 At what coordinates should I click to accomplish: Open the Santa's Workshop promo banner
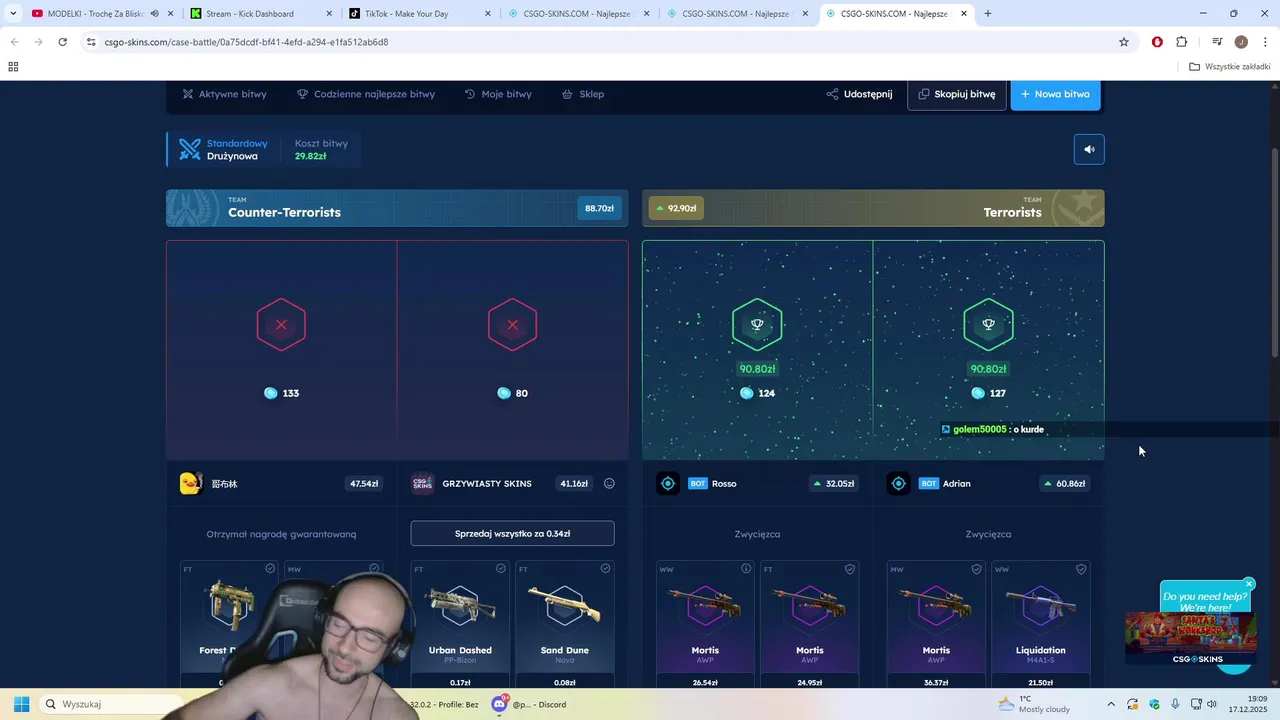click(x=1191, y=638)
